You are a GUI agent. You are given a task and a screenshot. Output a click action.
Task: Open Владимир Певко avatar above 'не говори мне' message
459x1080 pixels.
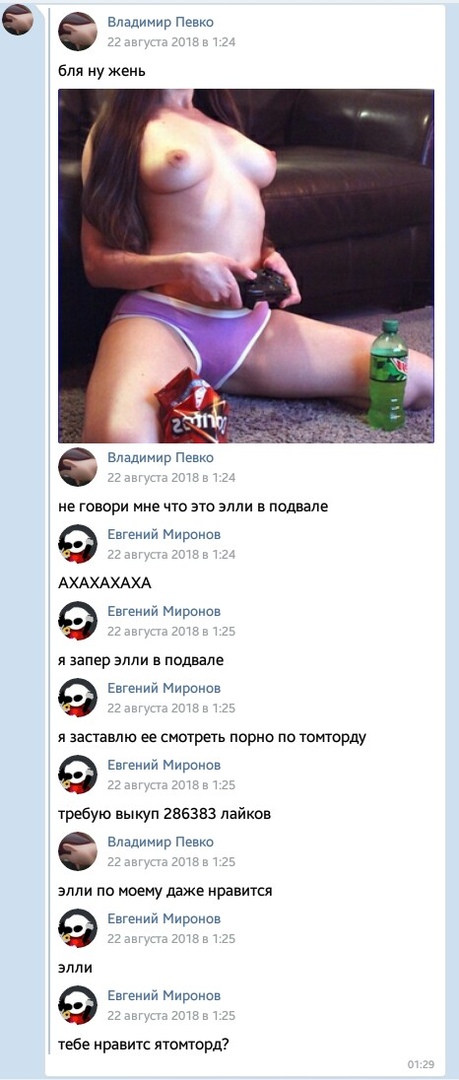tap(78, 467)
